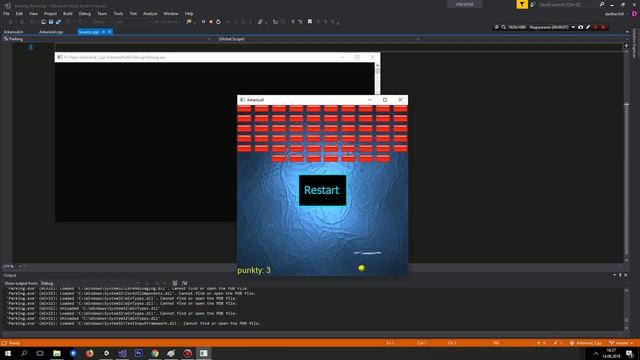Click the recorder pencil draw icon
Screen dimensions: 640x360
point(588,27)
